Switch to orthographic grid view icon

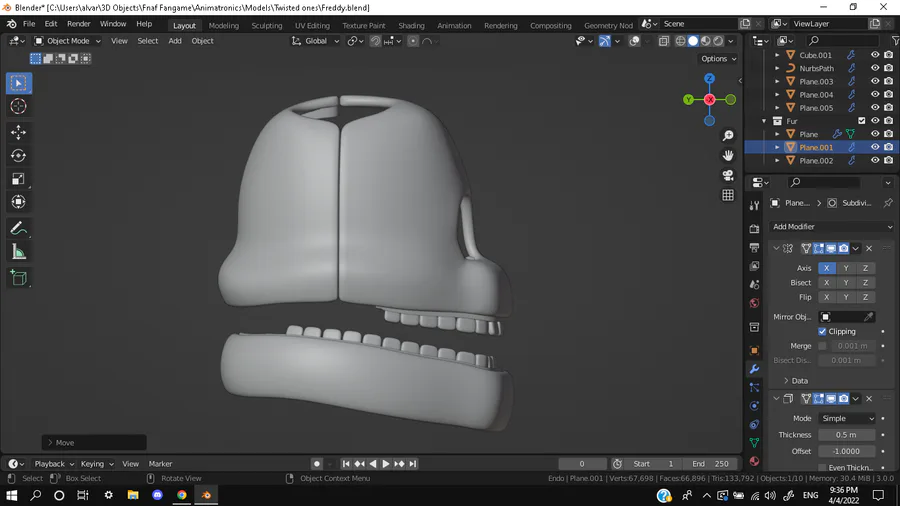point(728,195)
